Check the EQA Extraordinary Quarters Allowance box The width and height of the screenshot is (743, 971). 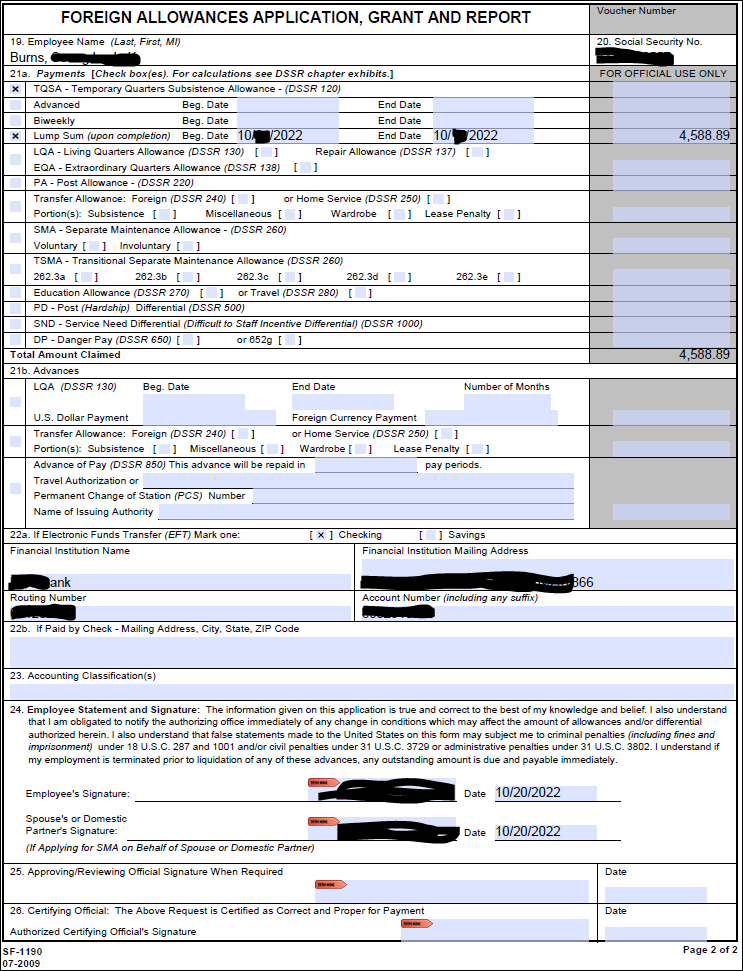305,168
